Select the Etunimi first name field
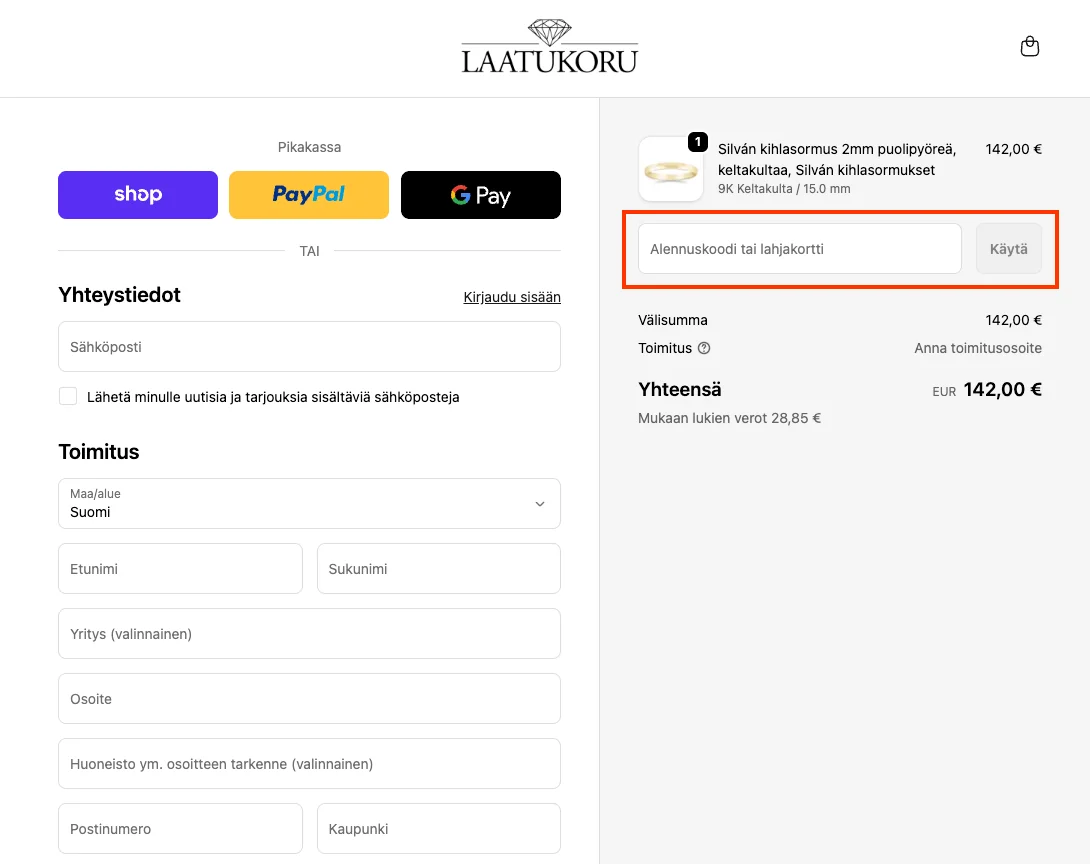 (180, 569)
